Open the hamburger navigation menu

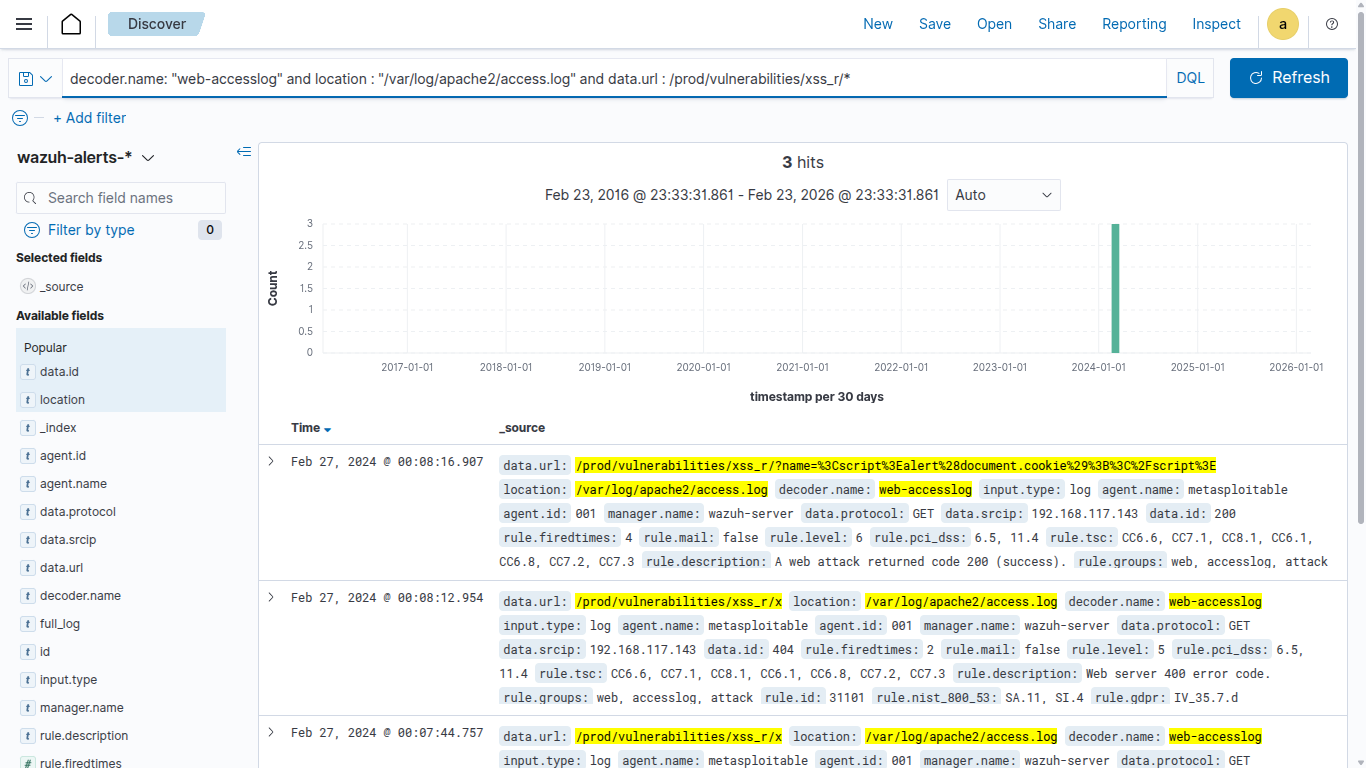coord(24,24)
